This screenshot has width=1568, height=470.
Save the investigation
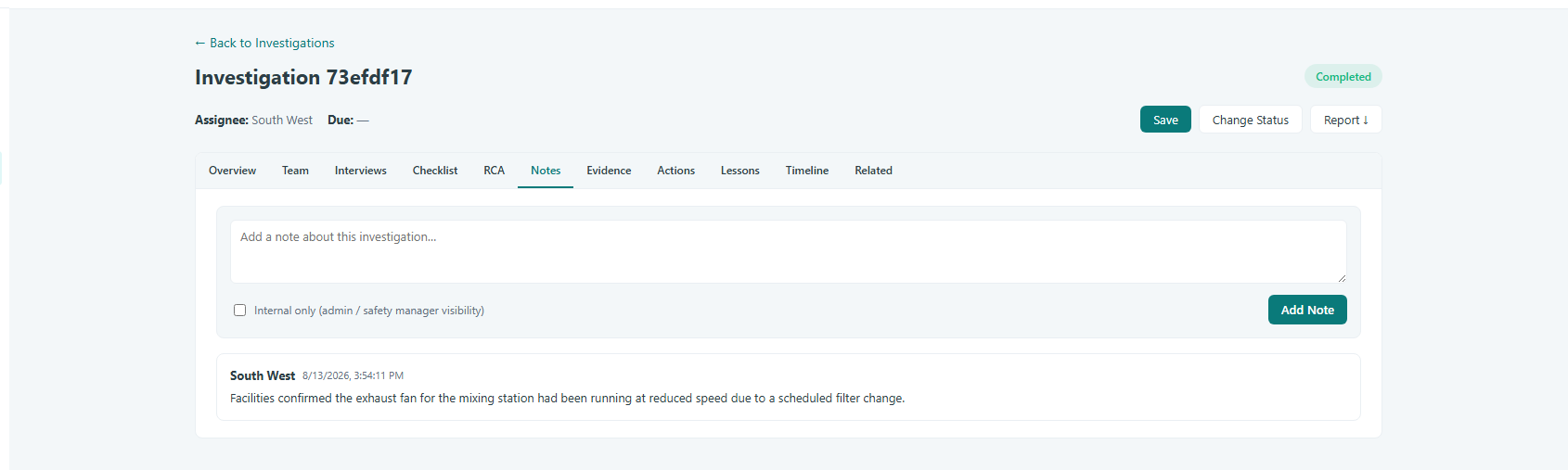[x=1165, y=120]
